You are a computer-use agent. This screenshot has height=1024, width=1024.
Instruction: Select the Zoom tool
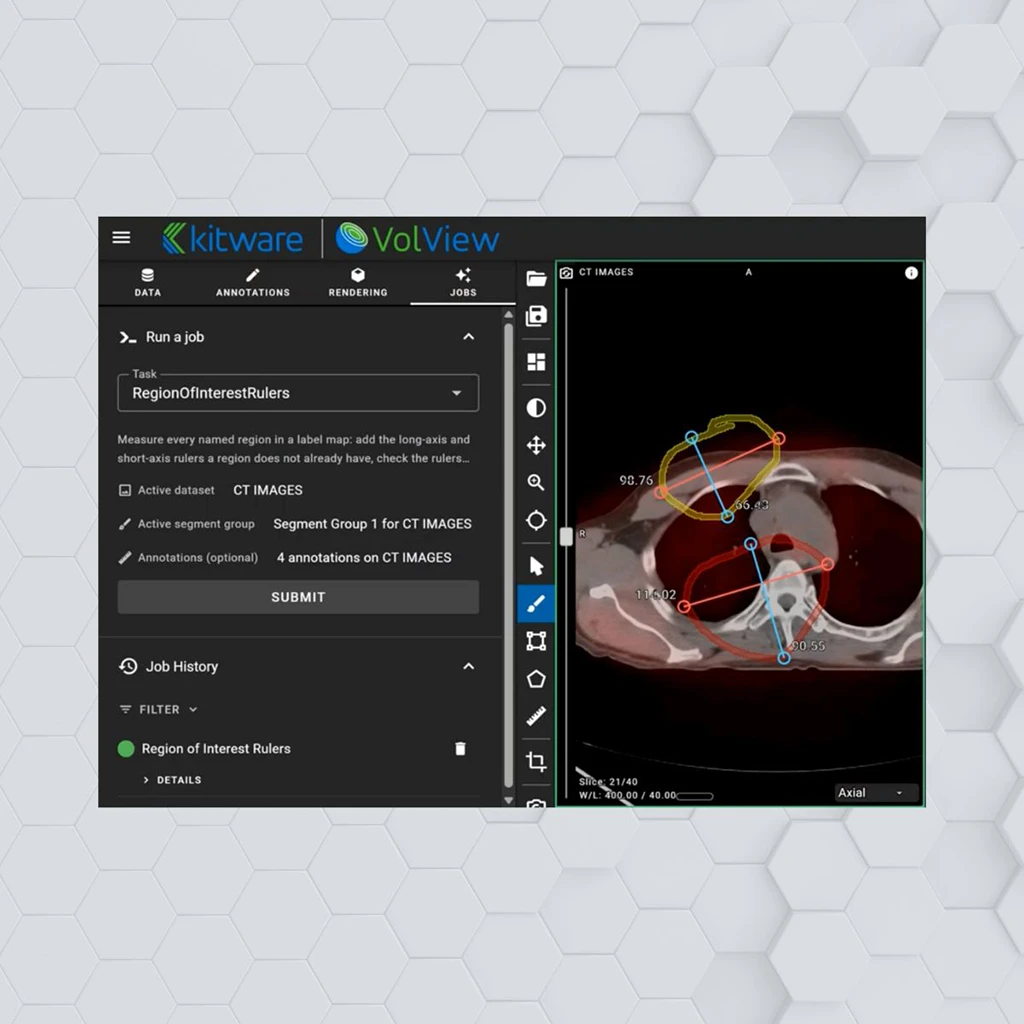click(x=536, y=483)
